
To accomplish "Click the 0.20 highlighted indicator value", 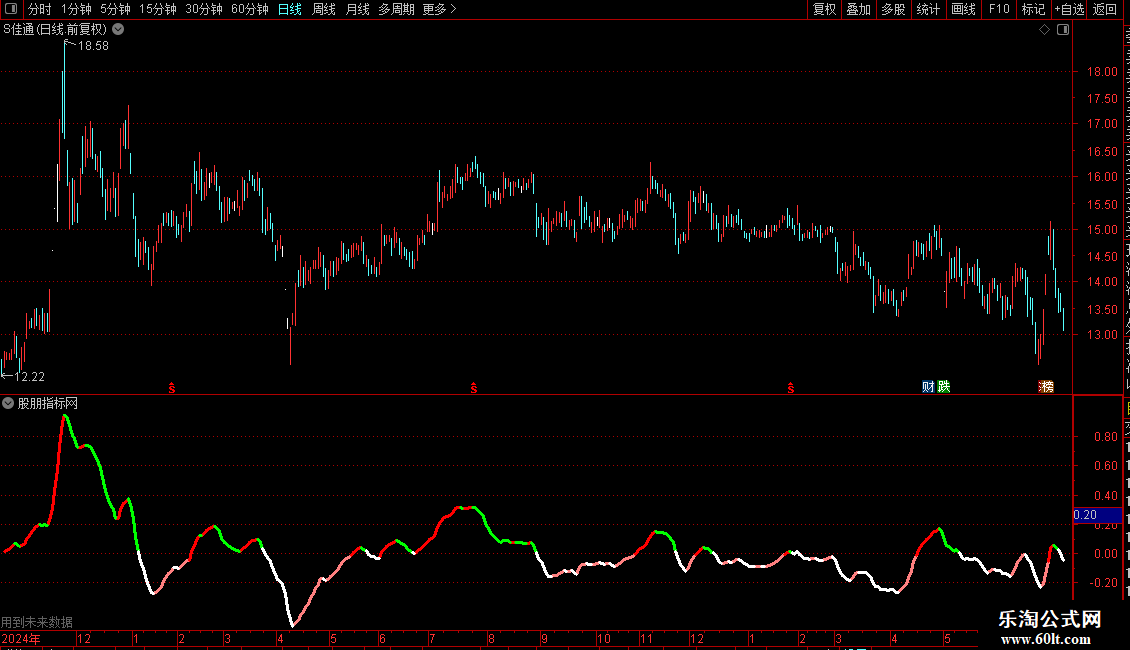I will click(x=1098, y=515).
